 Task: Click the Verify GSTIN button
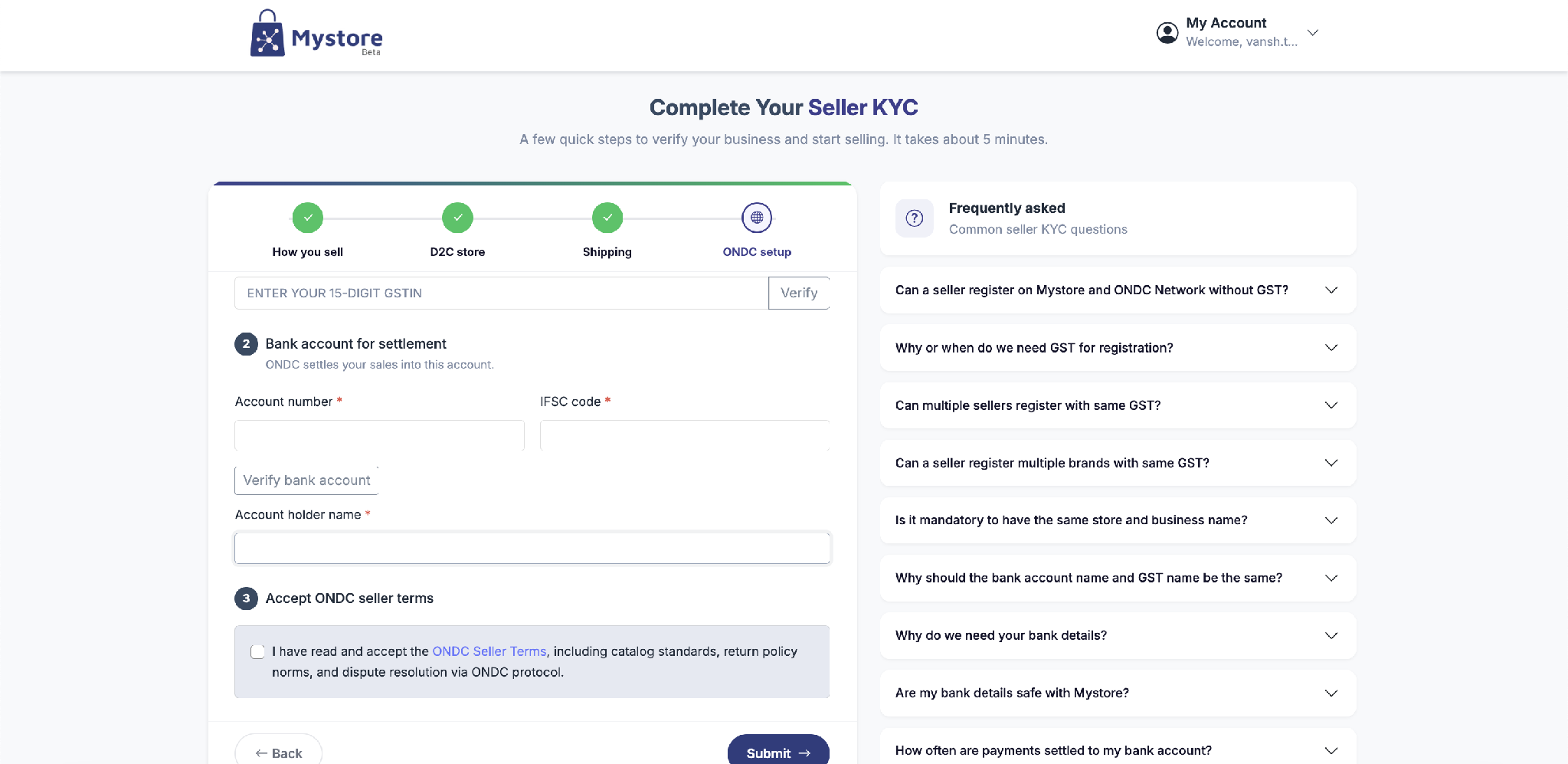pos(799,293)
